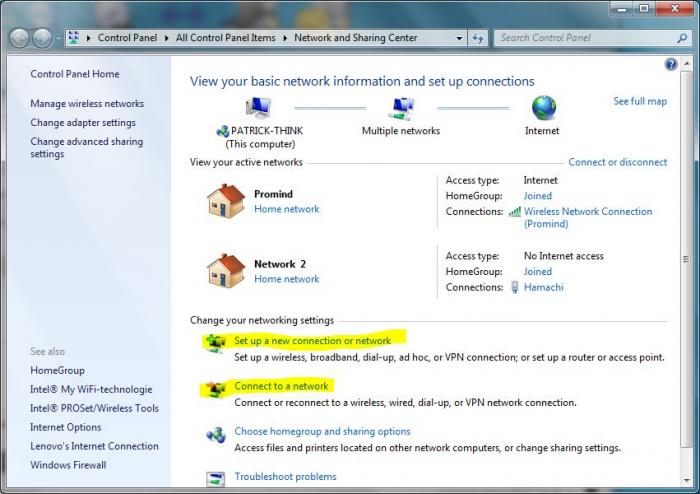Click the Connect to a network icon
This screenshot has height=494, width=700.
215,389
